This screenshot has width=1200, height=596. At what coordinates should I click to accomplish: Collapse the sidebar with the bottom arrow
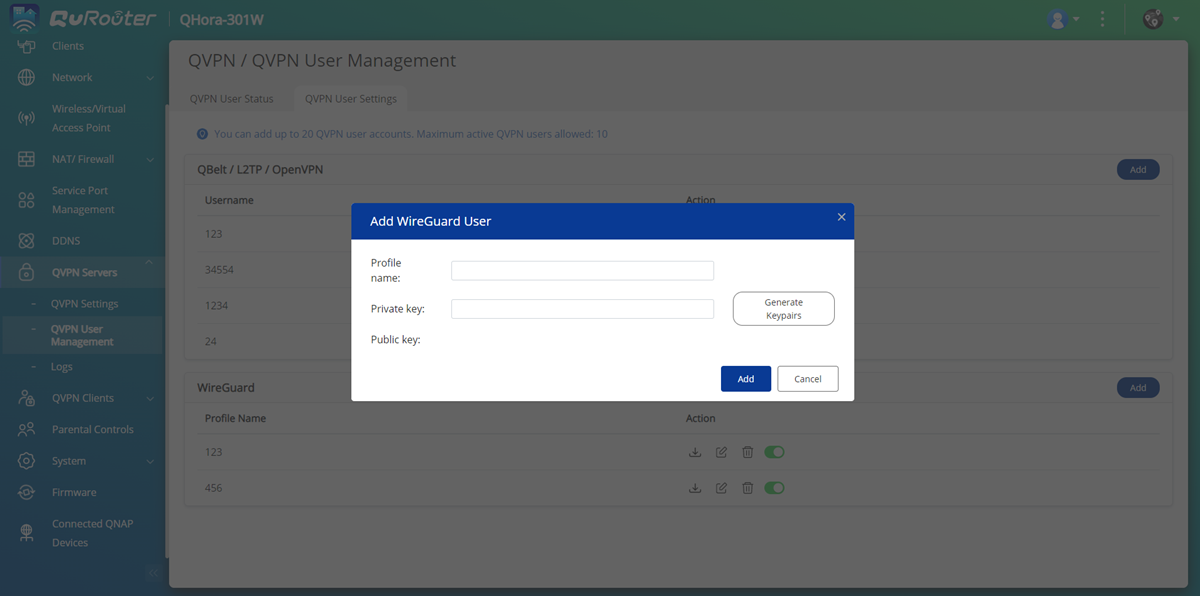tap(153, 574)
